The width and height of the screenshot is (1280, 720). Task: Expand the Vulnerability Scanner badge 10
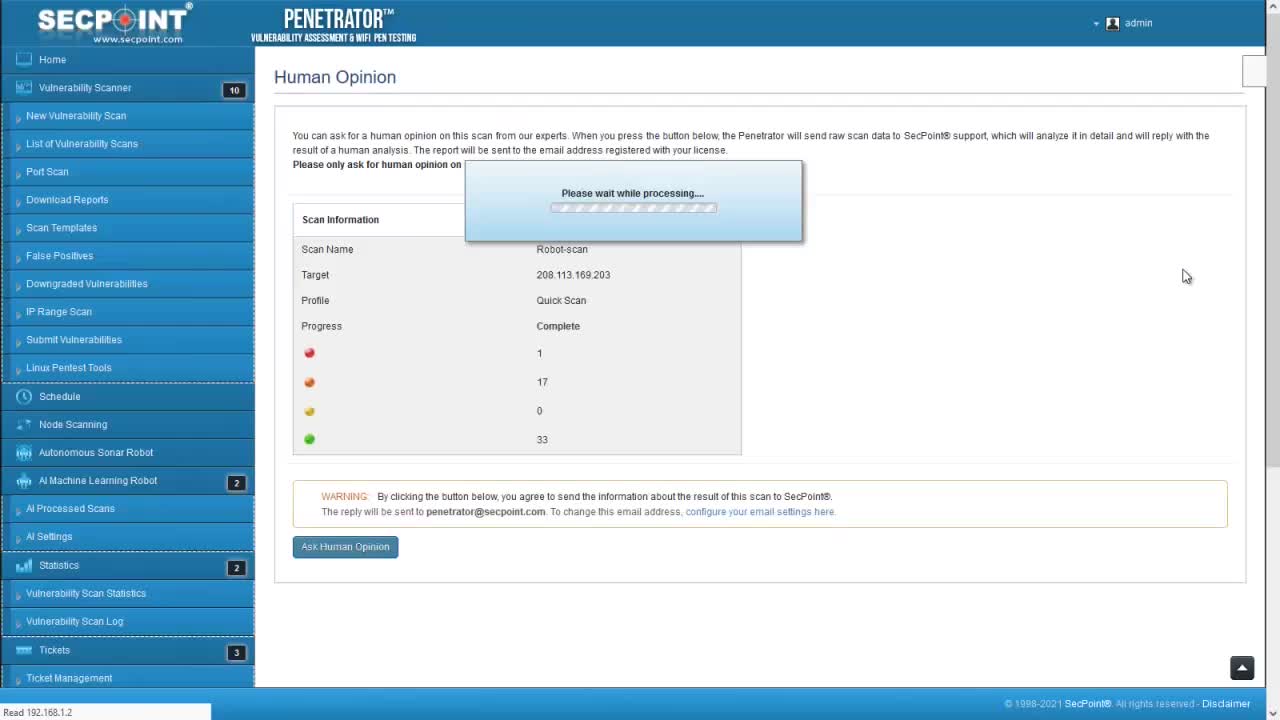point(234,90)
